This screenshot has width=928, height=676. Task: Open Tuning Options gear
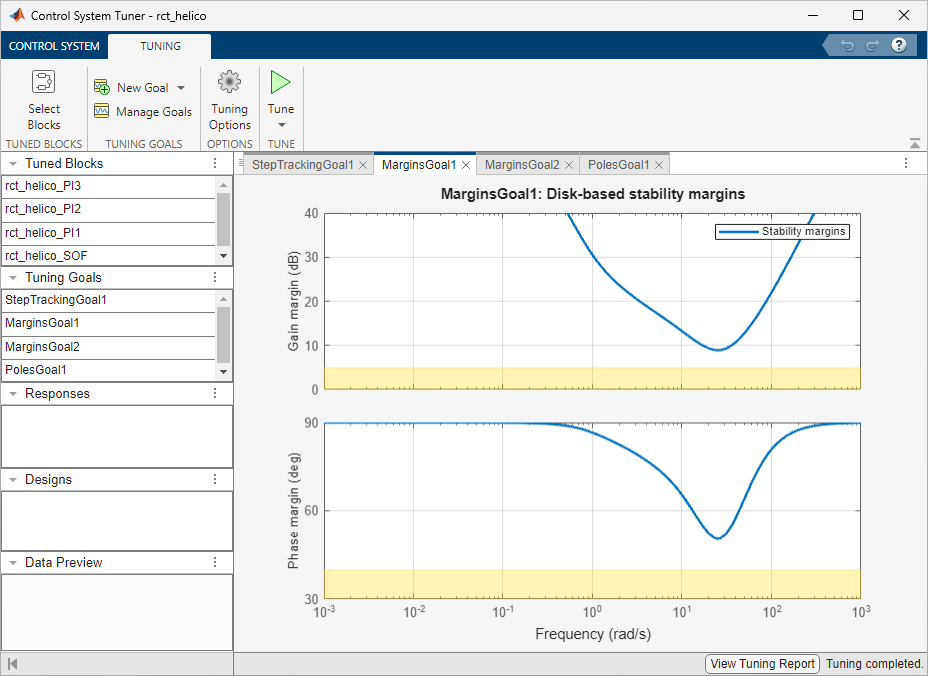point(230,83)
